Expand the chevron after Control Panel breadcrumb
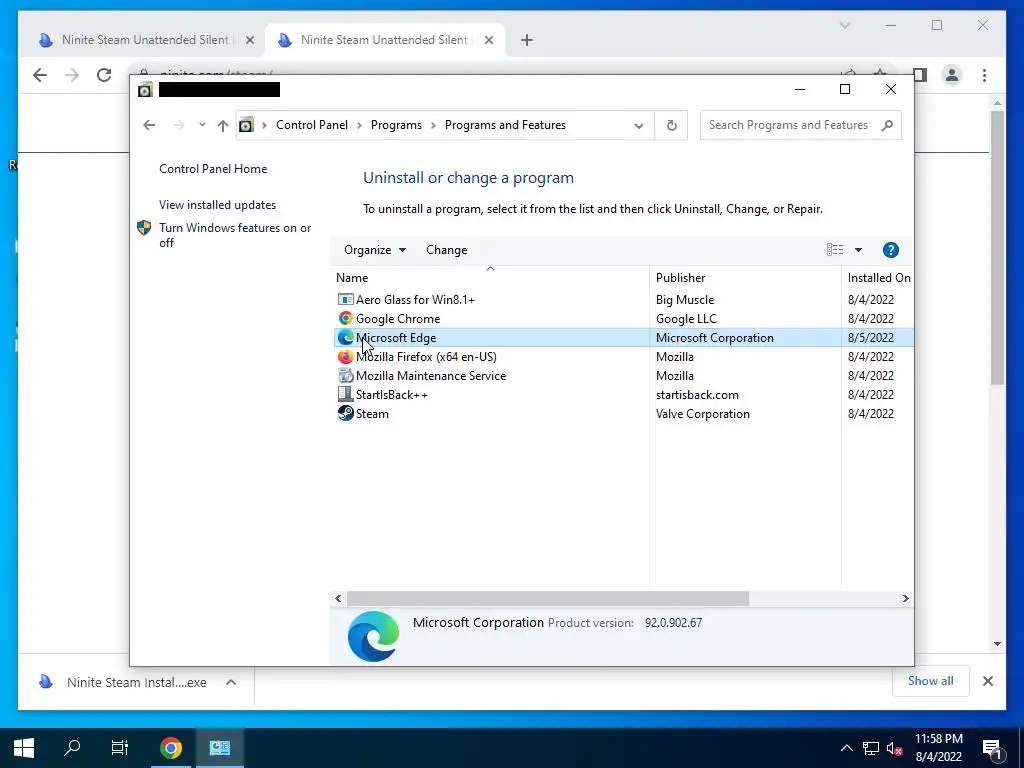This screenshot has width=1024, height=768. pos(359,125)
